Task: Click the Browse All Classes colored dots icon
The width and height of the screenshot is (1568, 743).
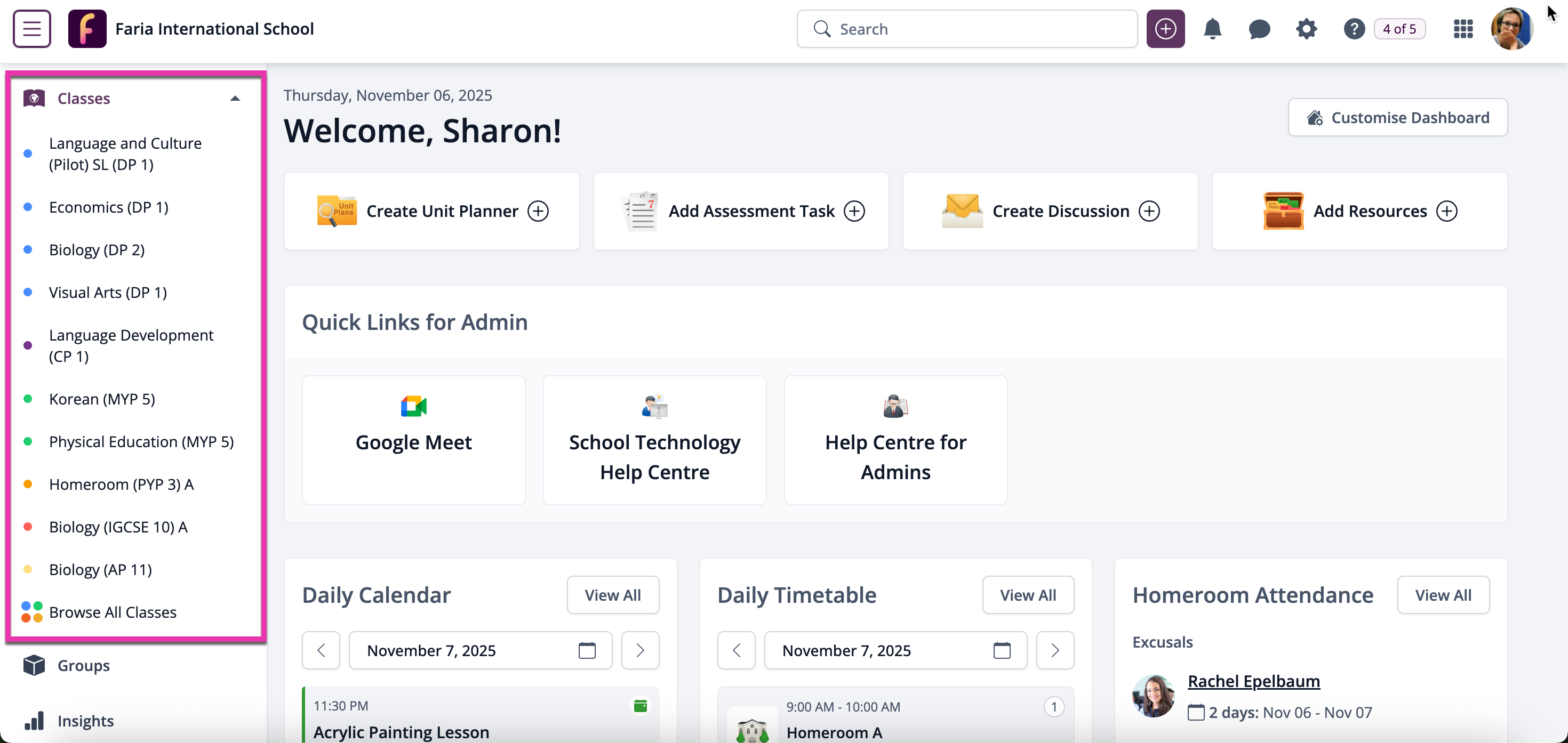Action: (x=31, y=611)
